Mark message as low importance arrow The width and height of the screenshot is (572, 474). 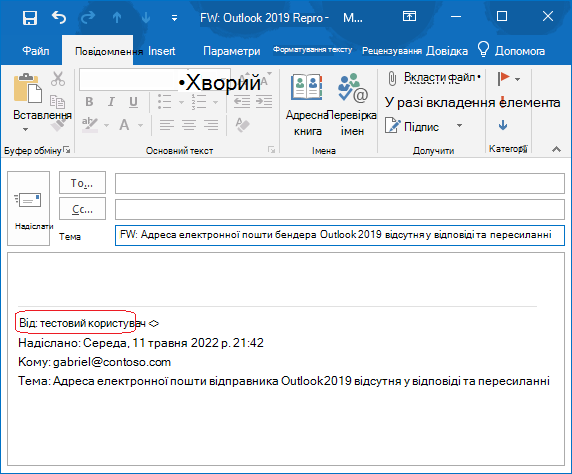pos(503,125)
